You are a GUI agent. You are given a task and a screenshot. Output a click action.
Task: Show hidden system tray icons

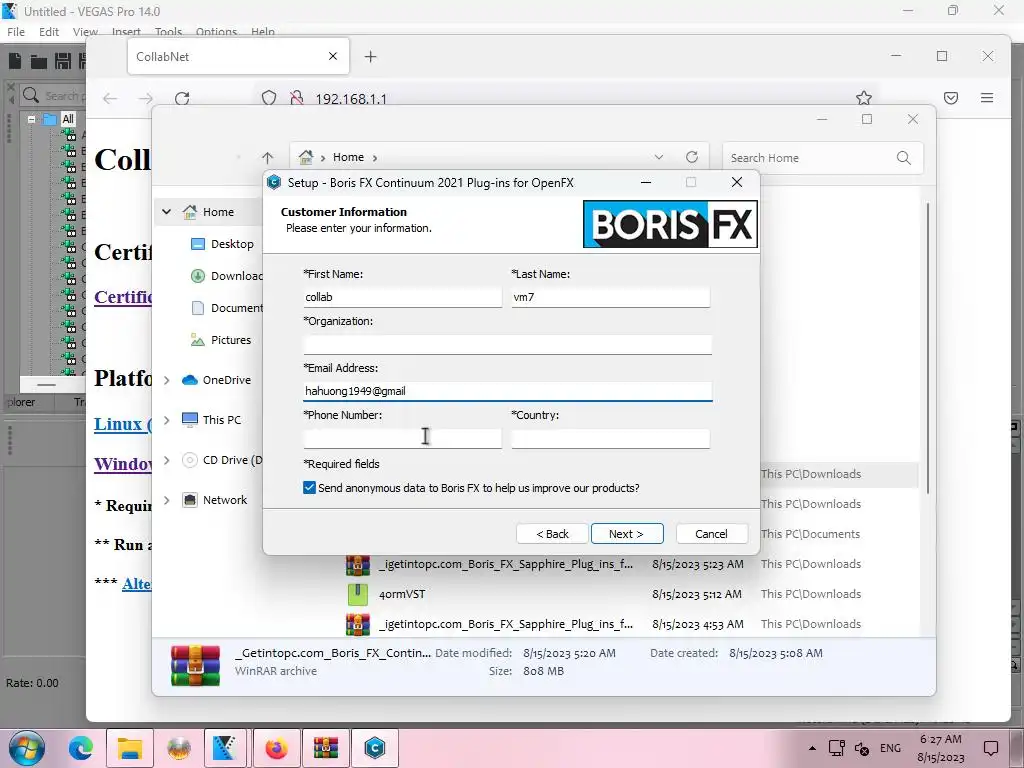point(812,748)
